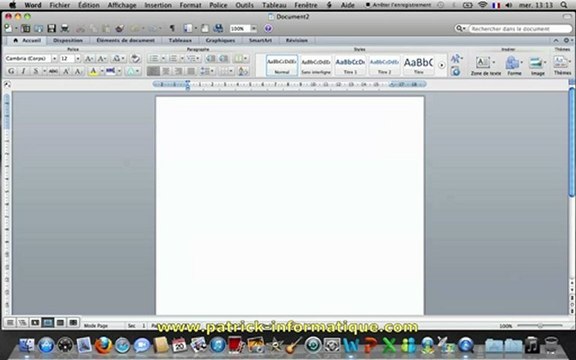Image resolution: width=576 pixels, height=360 pixels.
Task: Apply the Titre 2 style
Action: (384, 65)
